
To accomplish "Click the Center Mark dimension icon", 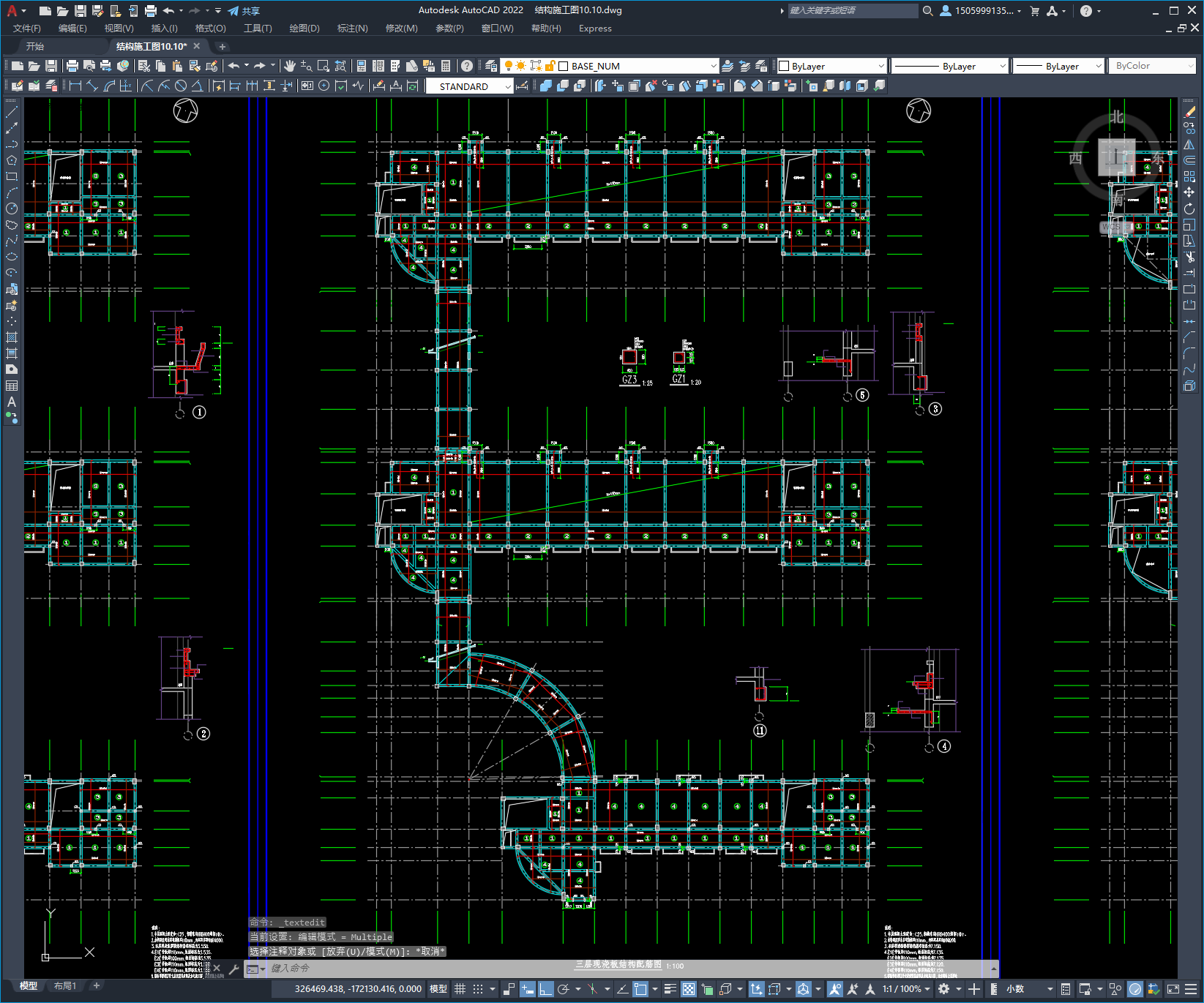I will [324, 86].
